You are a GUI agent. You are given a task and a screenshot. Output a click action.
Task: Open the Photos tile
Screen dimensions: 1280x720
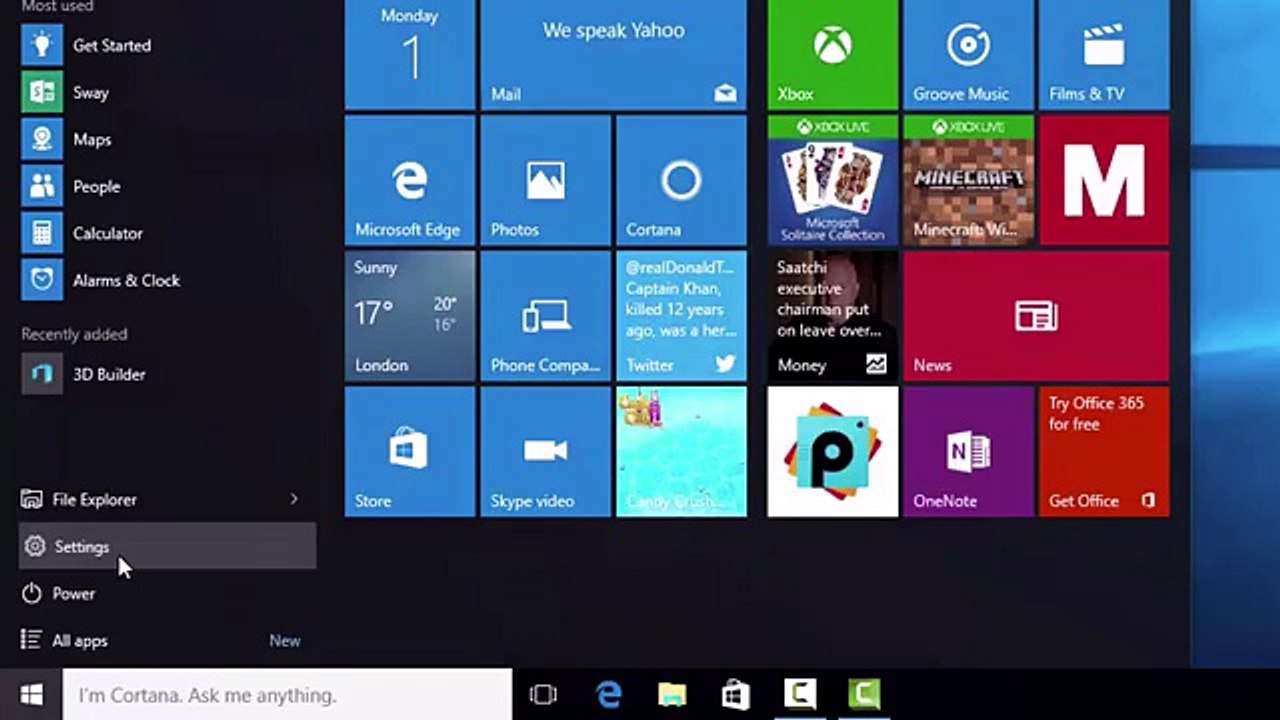[545, 180]
